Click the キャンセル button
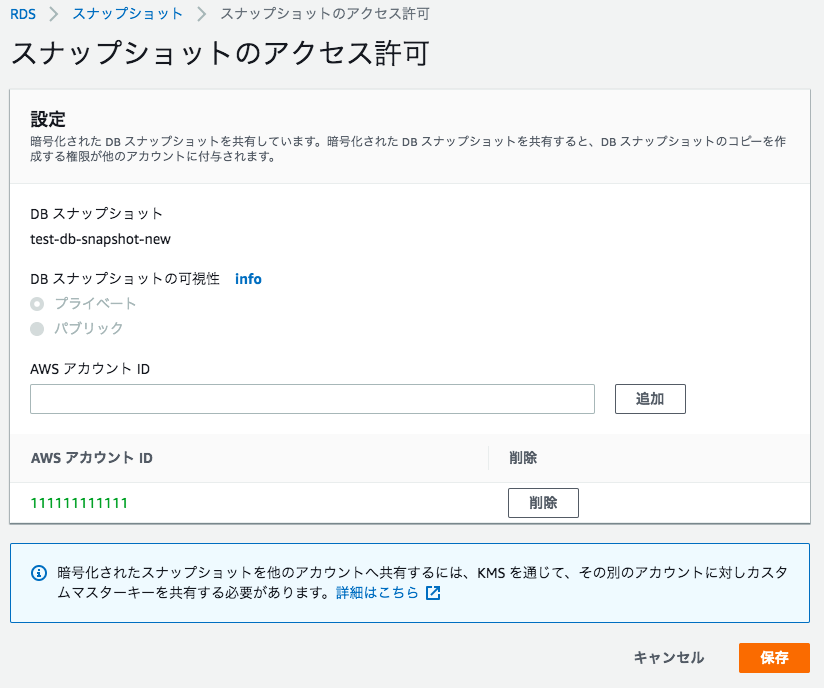 click(x=668, y=658)
